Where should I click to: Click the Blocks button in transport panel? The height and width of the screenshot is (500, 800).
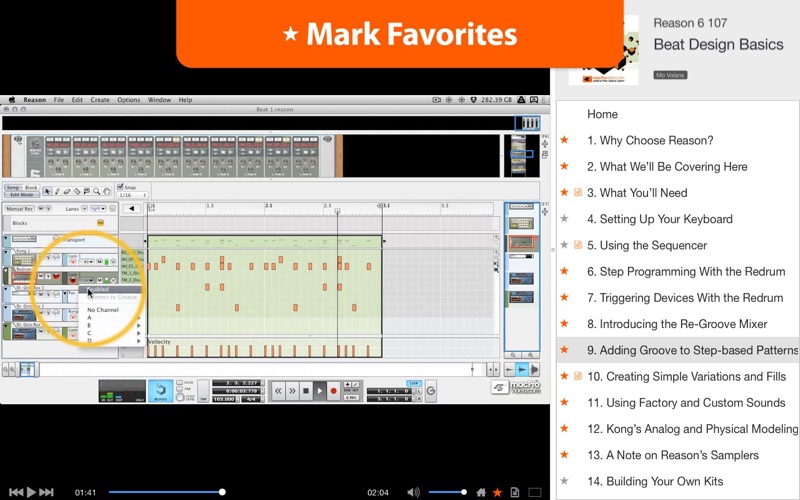160,391
